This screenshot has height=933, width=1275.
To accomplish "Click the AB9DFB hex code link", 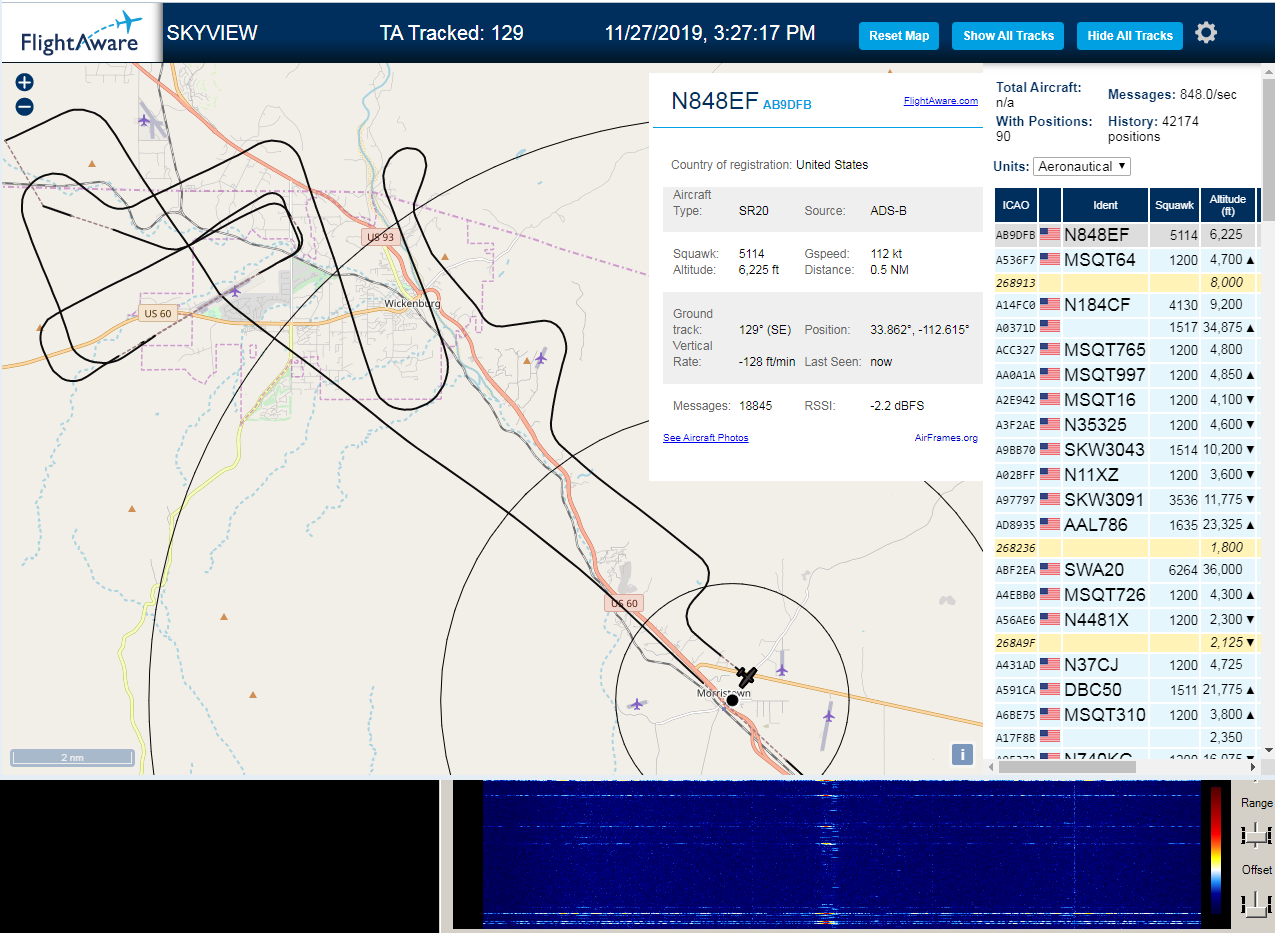I will point(787,104).
